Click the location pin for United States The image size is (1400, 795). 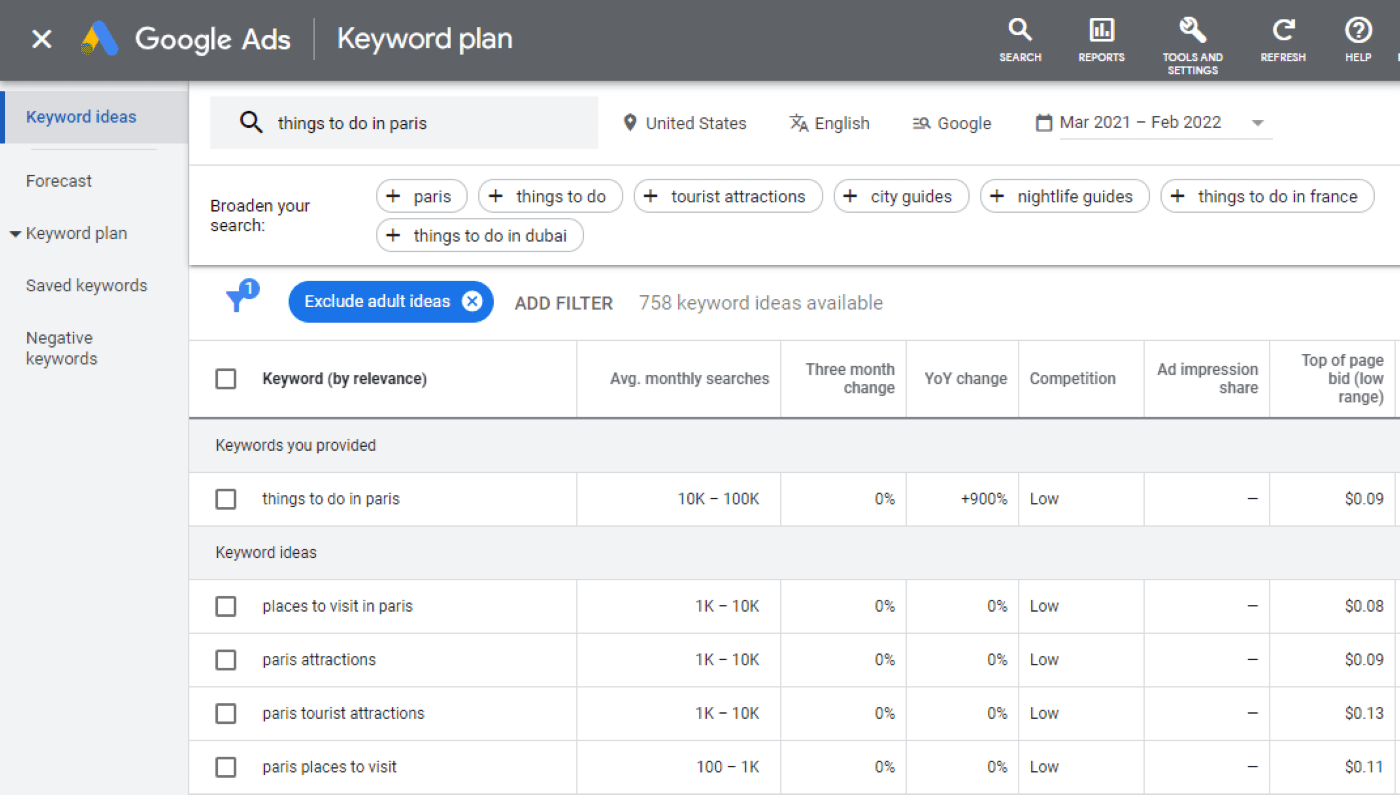(629, 122)
